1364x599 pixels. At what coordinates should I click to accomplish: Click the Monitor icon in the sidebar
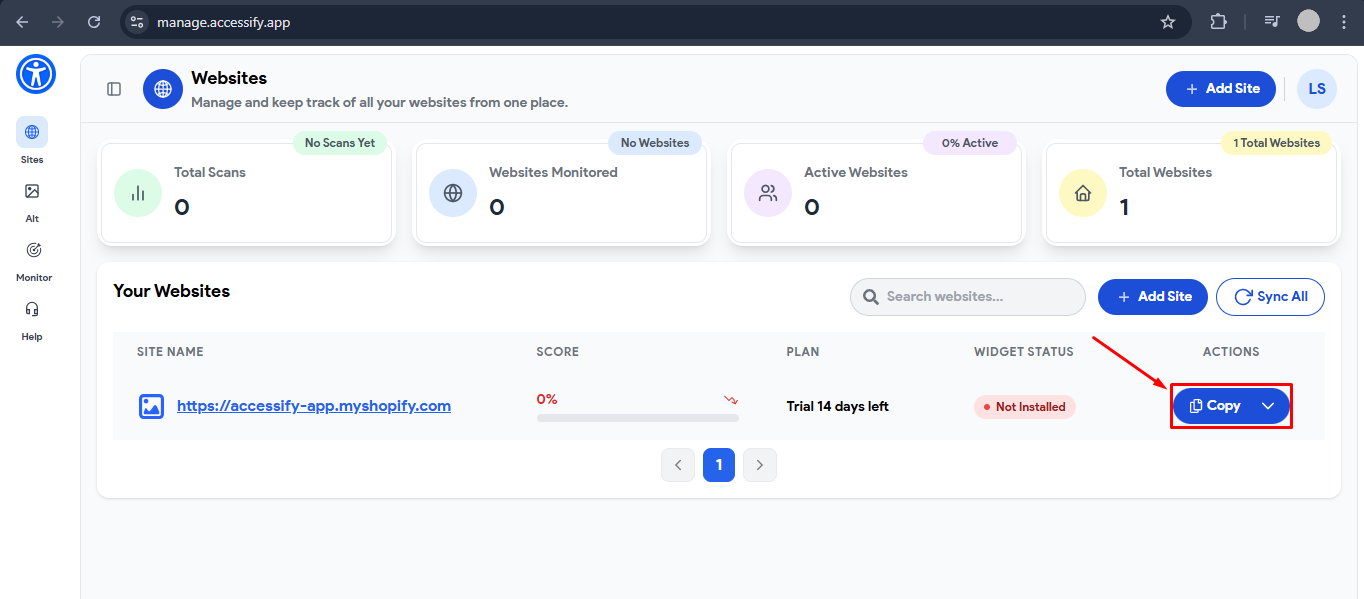point(33,250)
